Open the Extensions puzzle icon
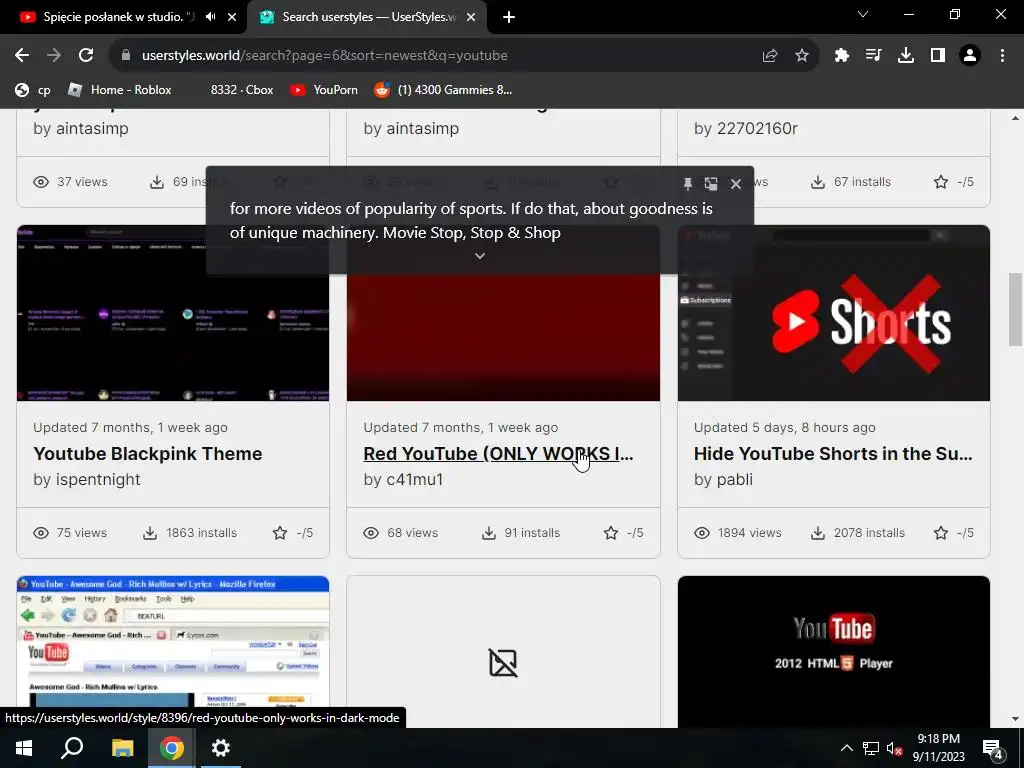Image resolution: width=1024 pixels, height=768 pixels. (x=842, y=56)
